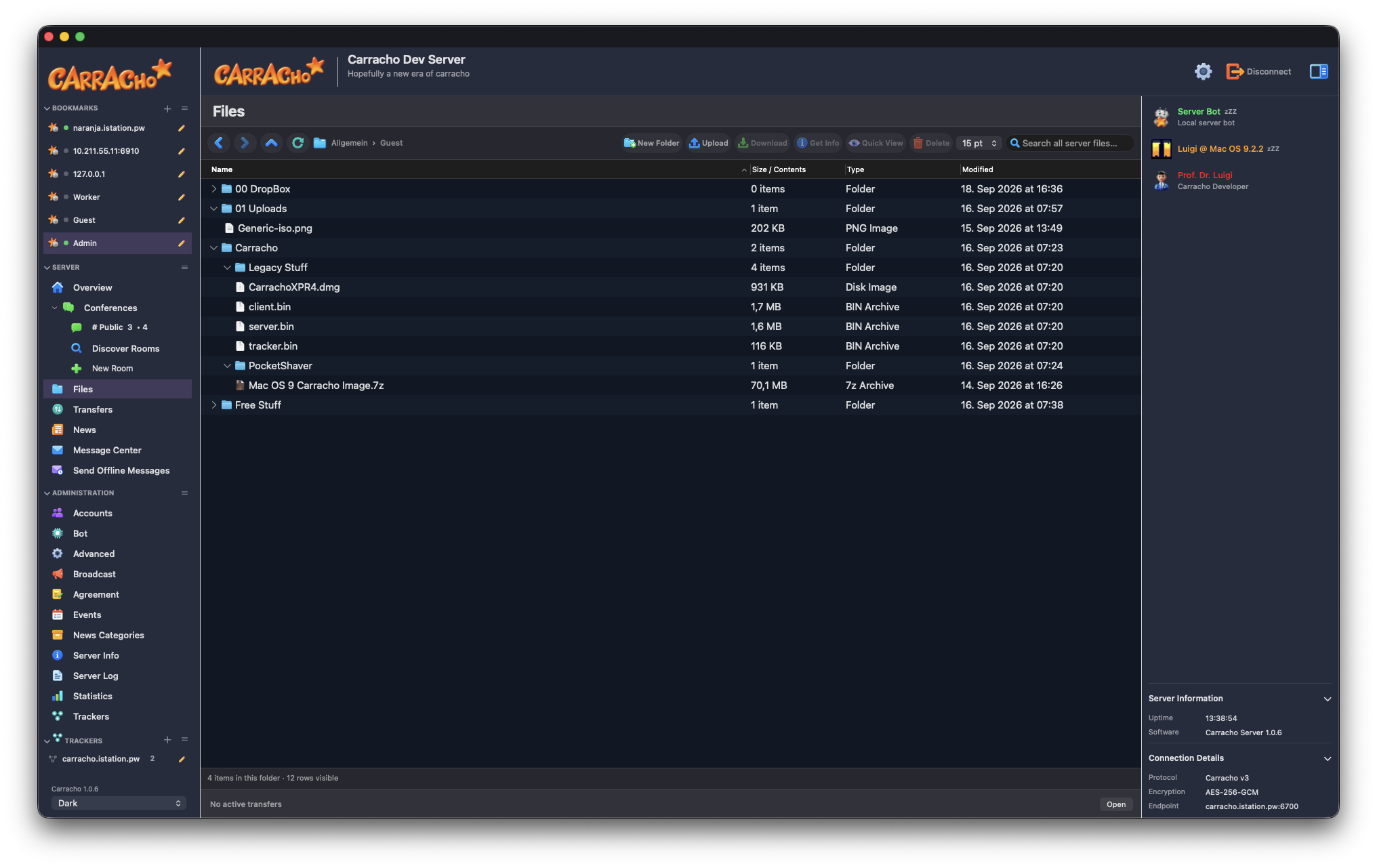This screenshot has width=1377, height=868.
Task: Add a new bookmark with plus
Action: pos(167,108)
